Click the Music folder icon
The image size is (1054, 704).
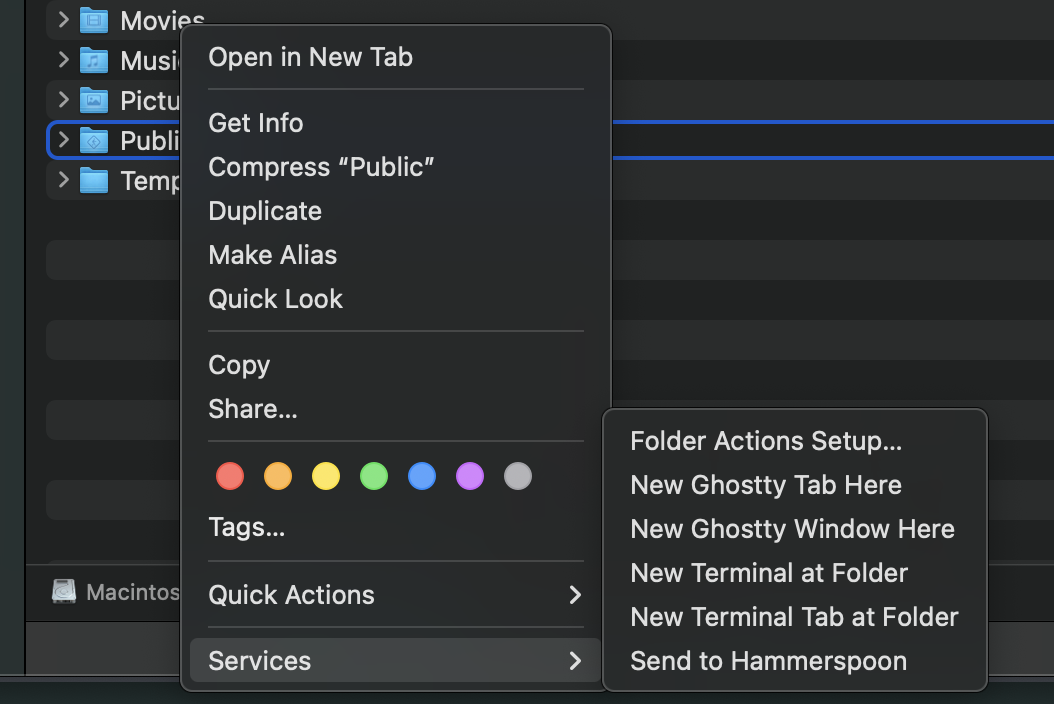pyautogui.click(x=94, y=60)
